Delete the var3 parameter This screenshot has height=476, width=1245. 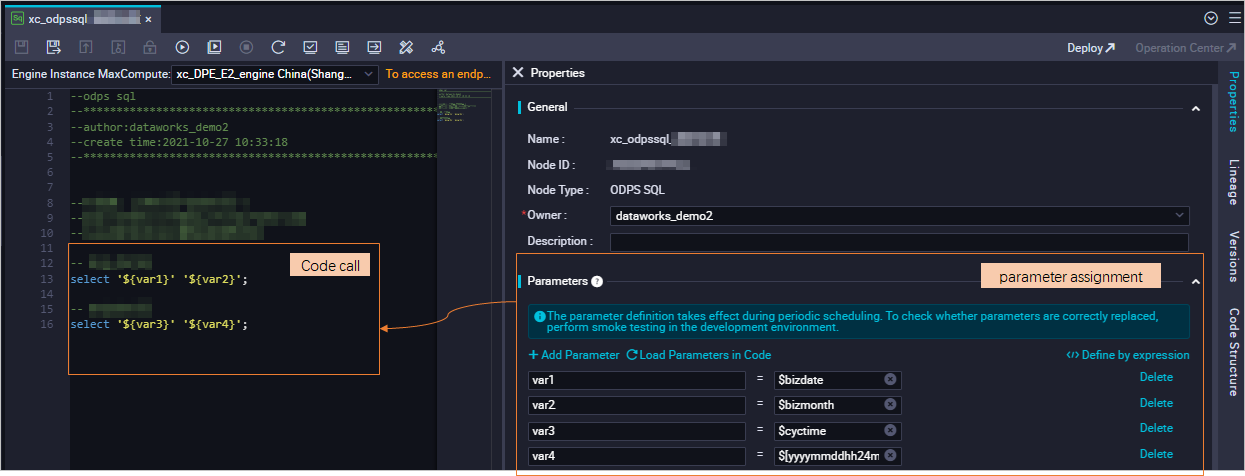pos(1156,428)
